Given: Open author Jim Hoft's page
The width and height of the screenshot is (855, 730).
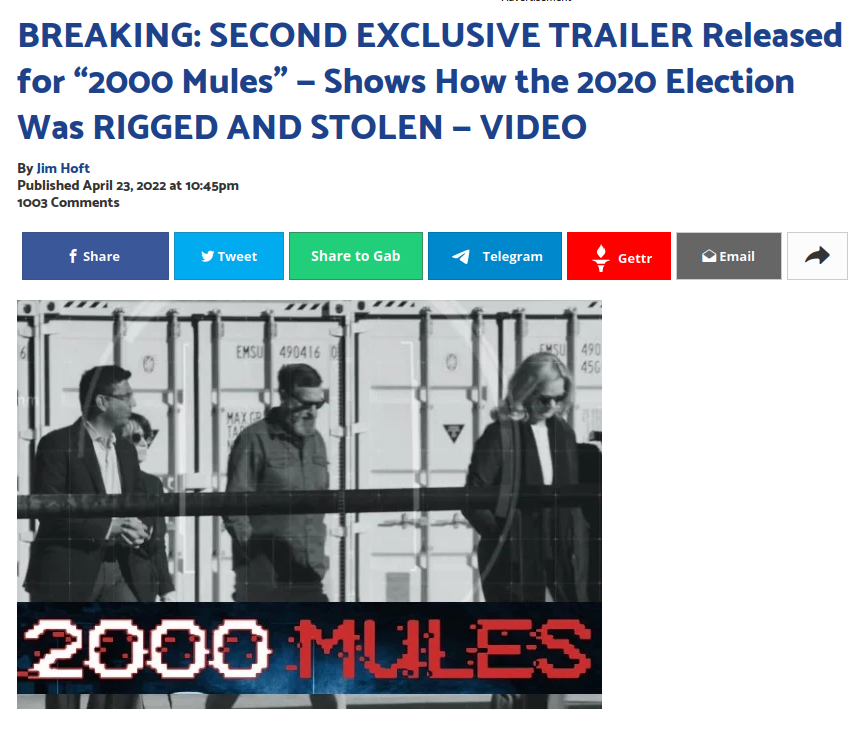Looking at the screenshot, I should [63, 168].
